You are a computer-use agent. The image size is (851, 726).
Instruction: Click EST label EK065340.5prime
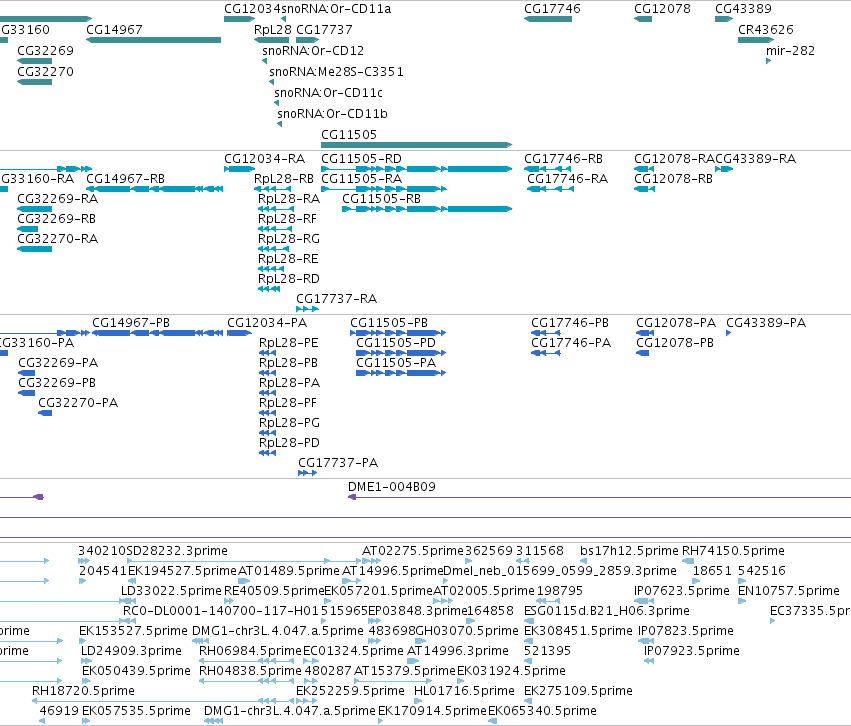coord(543,711)
